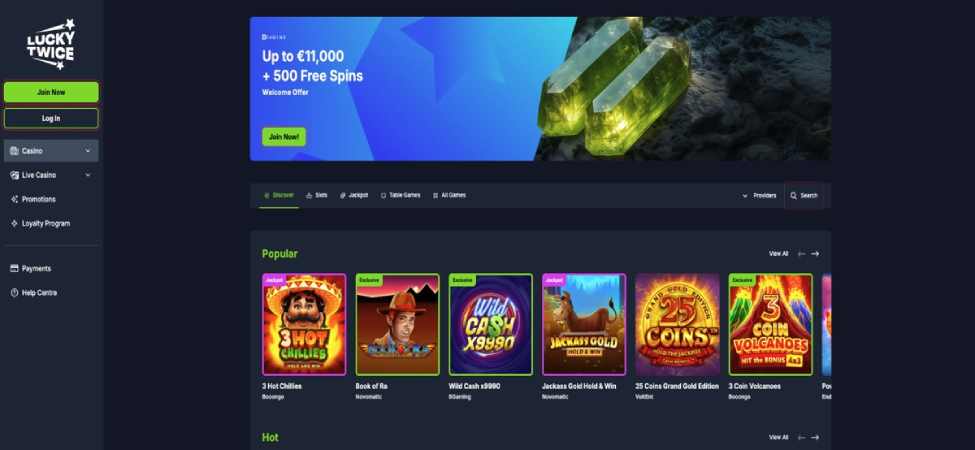The width and height of the screenshot is (975, 450).
Task: Click the Lucky Twice logo
Action: [x=51, y=44]
